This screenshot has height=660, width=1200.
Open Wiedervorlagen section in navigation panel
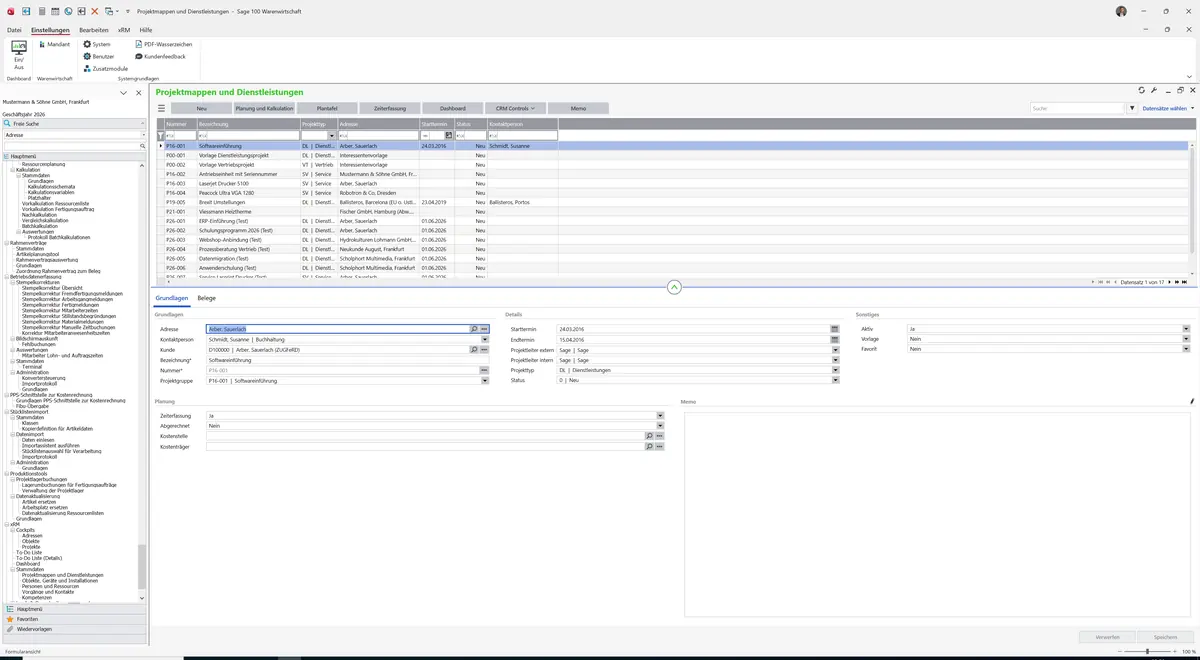(74, 629)
